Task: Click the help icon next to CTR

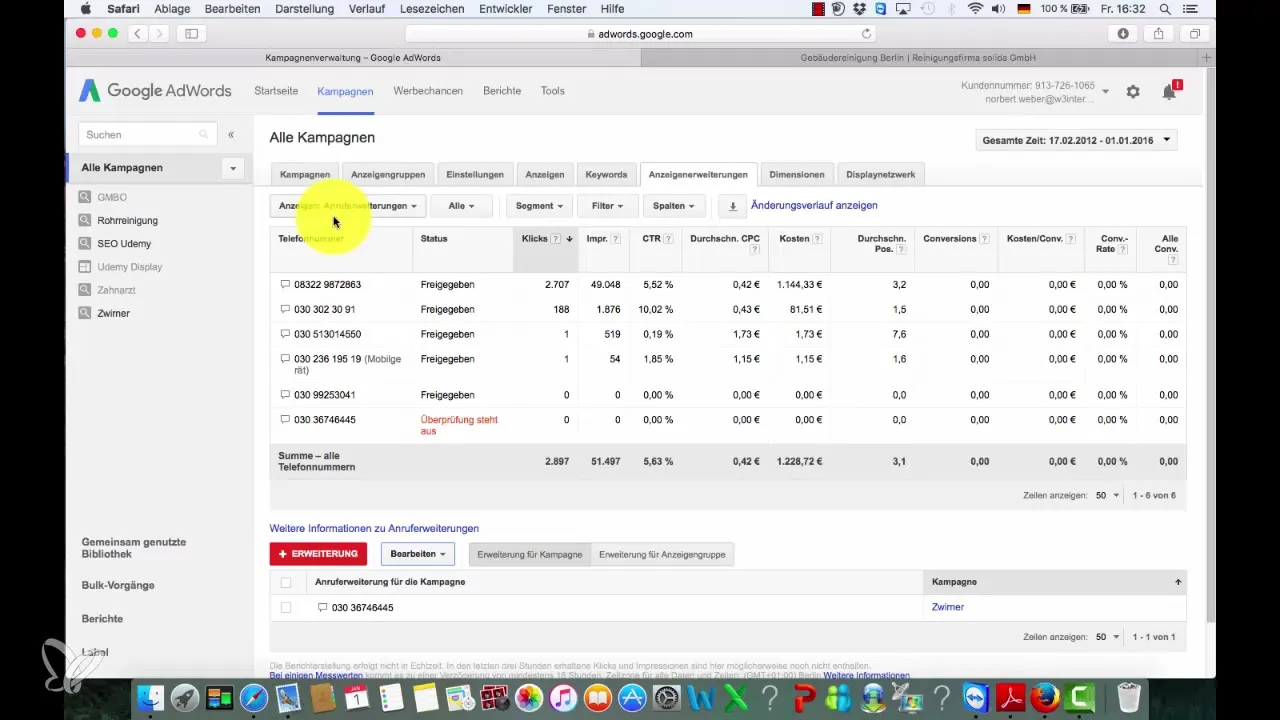Action: [667, 239]
